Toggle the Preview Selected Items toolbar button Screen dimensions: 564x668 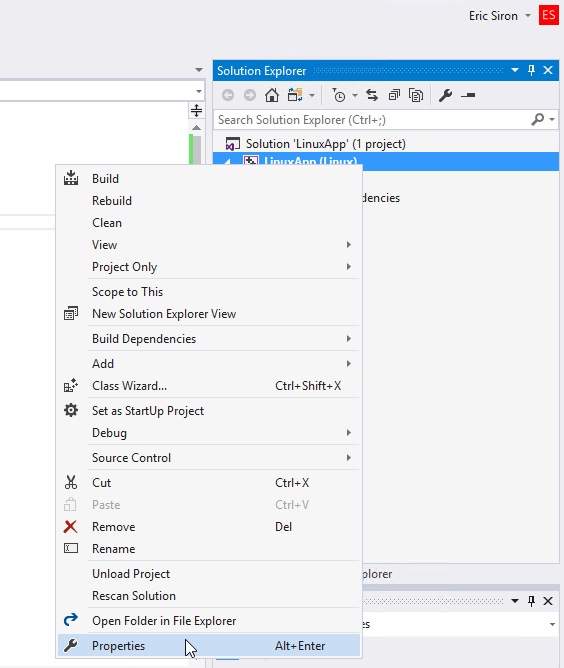(468, 95)
